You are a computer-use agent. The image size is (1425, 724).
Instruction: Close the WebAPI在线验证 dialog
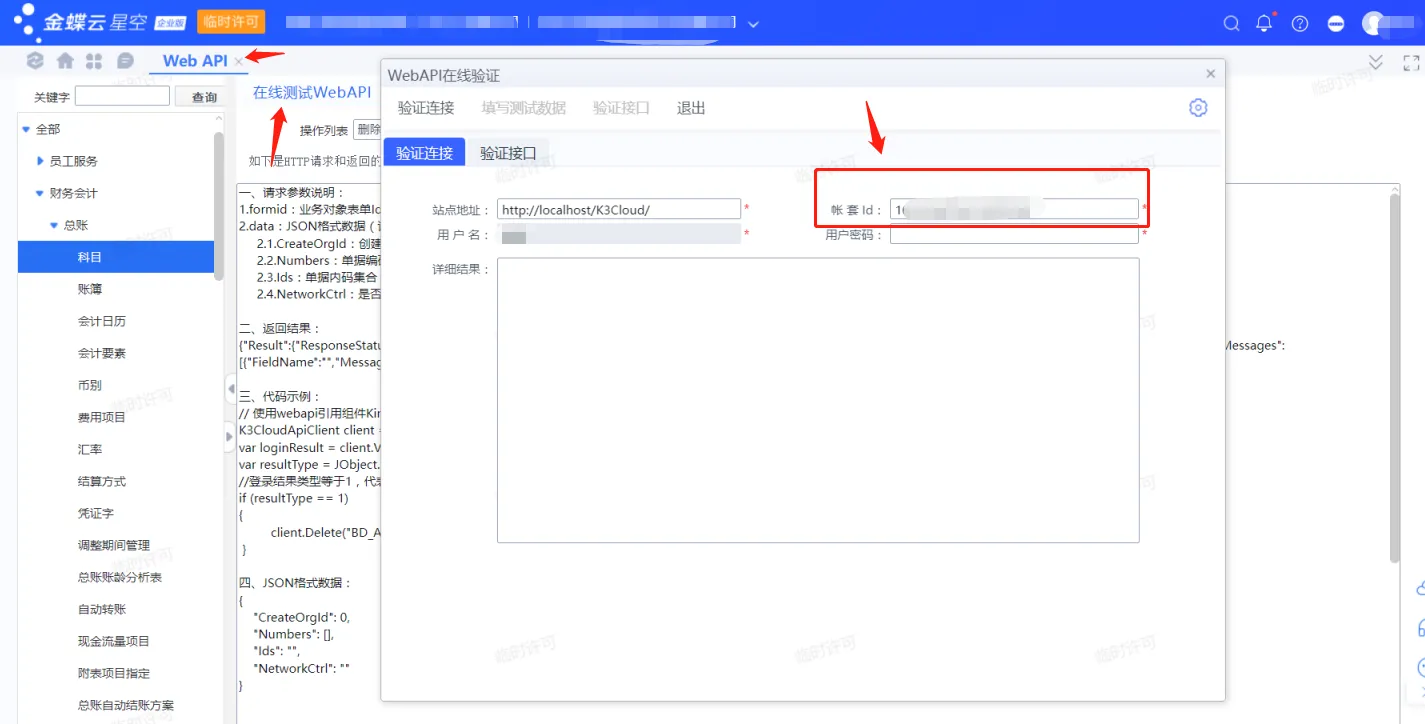pyautogui.click(x=1210, y=74)
